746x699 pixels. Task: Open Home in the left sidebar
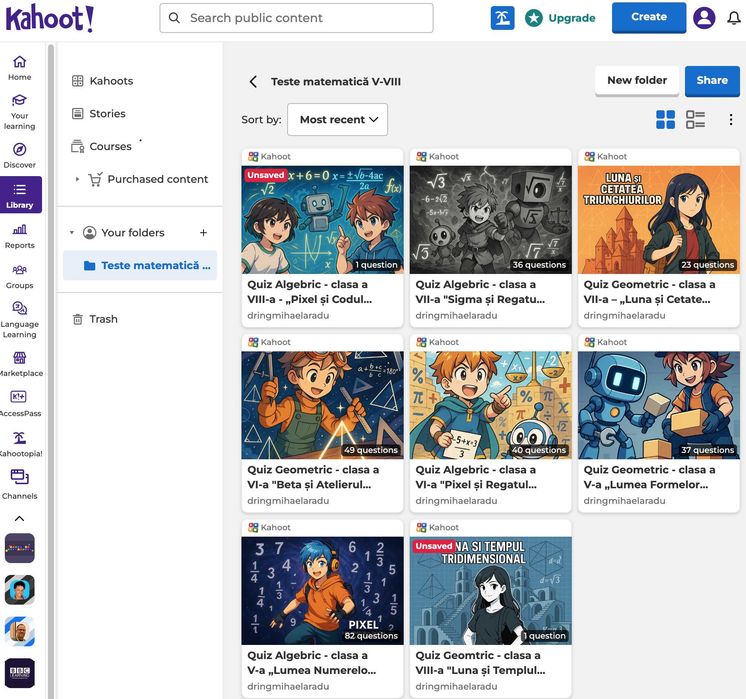click(x=20, y=68)
